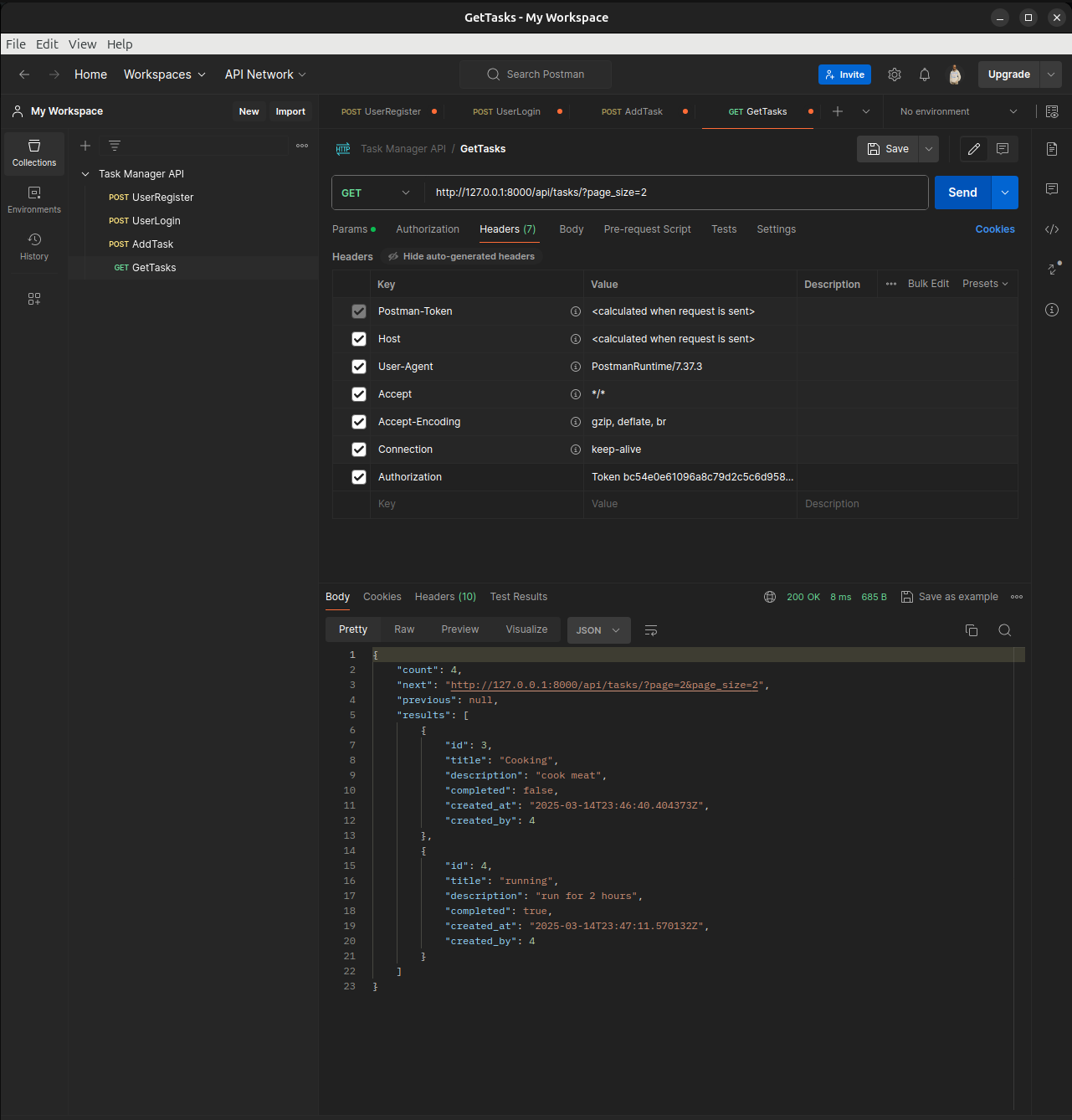Click the Send button
This screenshot has height=1120, width=1072.
[962, 193]
